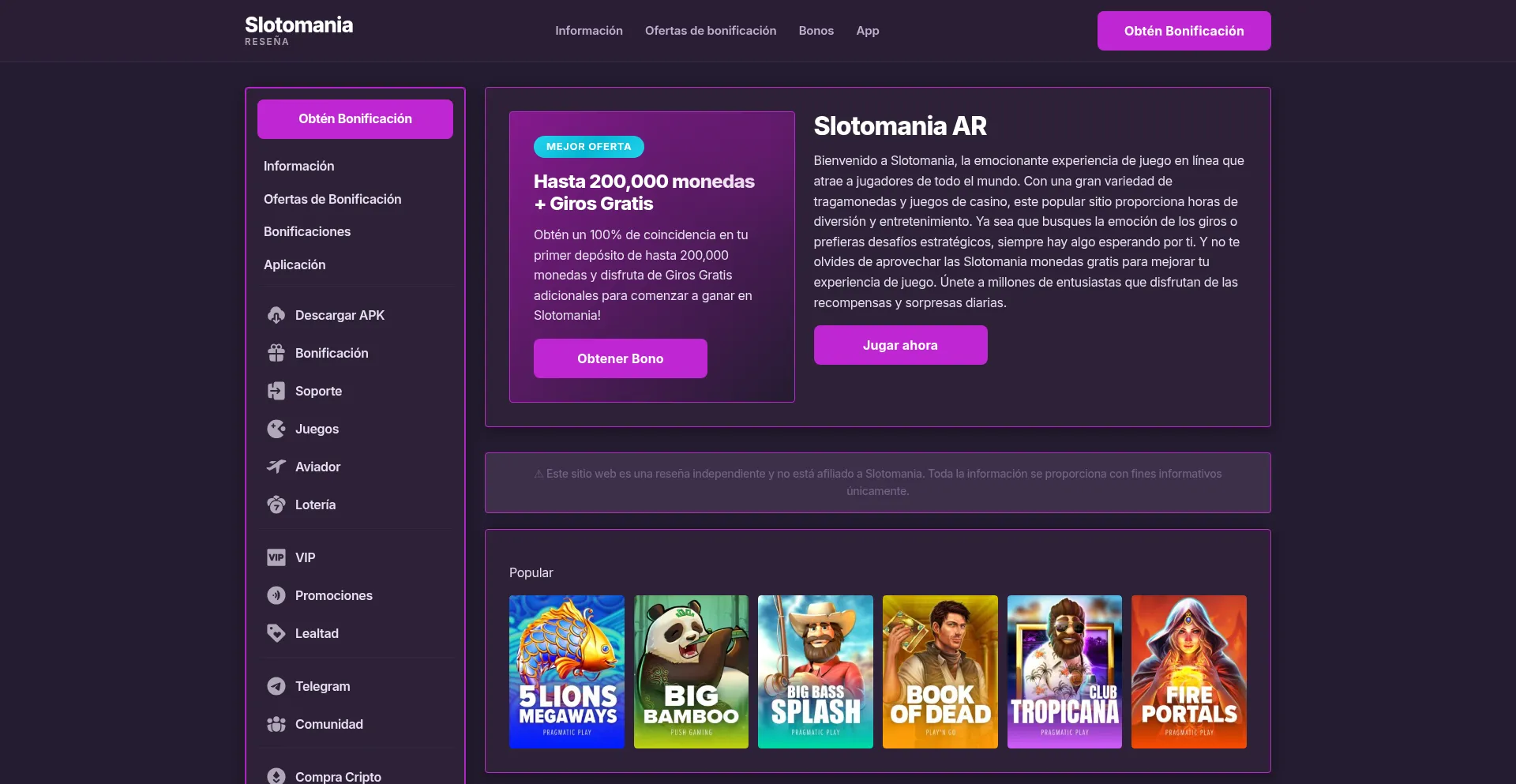Open the Book of Dead game thumbnail
This screenshot has height=784, width=1516.
click(x=940, y=672)
